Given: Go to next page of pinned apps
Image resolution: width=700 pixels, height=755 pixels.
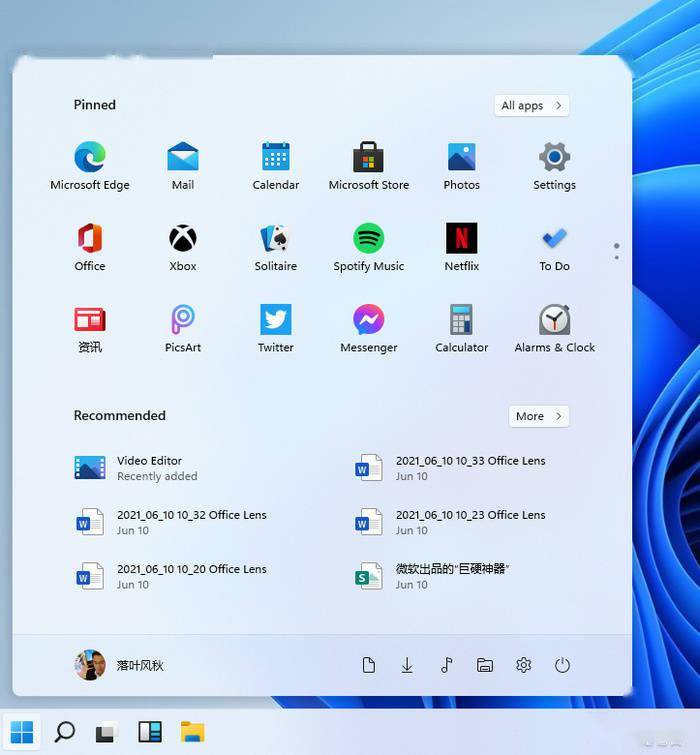Looking at the screenshot, I should 616,257.
